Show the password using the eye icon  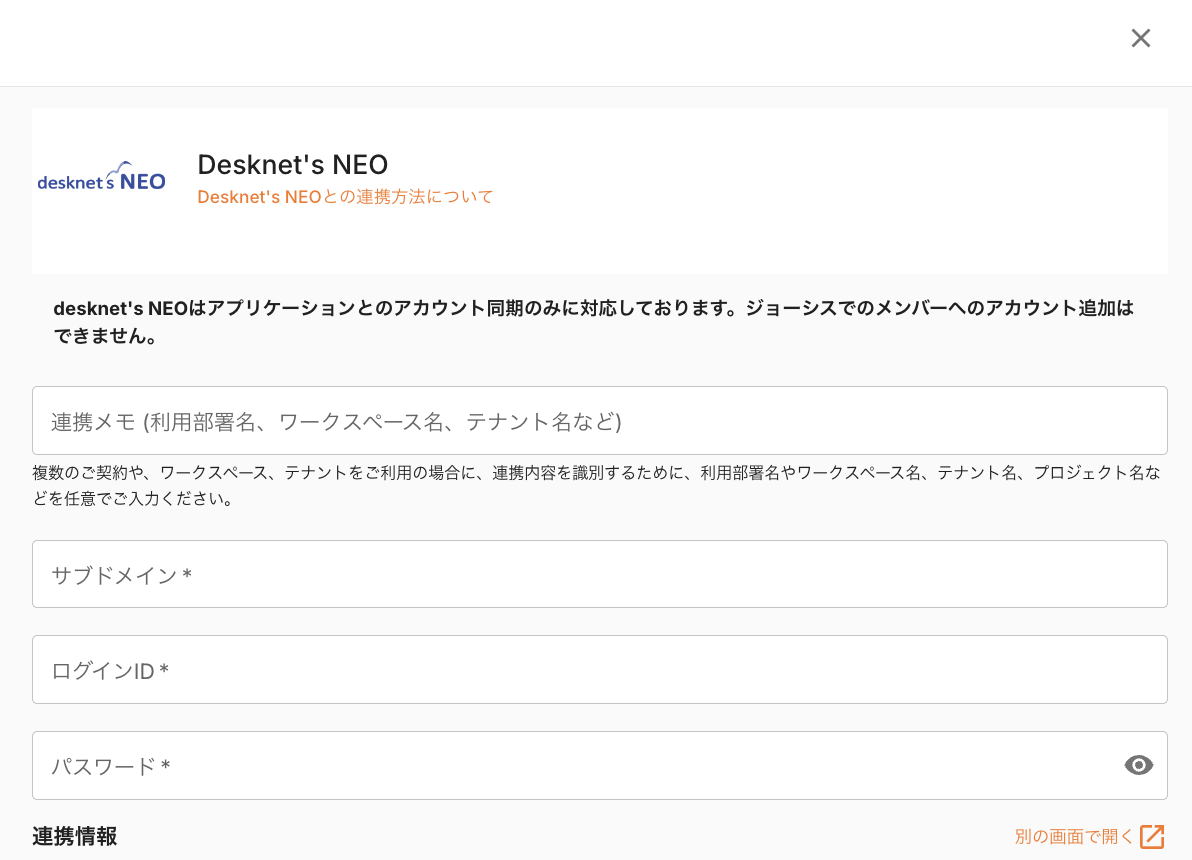tap(1138, 765)
